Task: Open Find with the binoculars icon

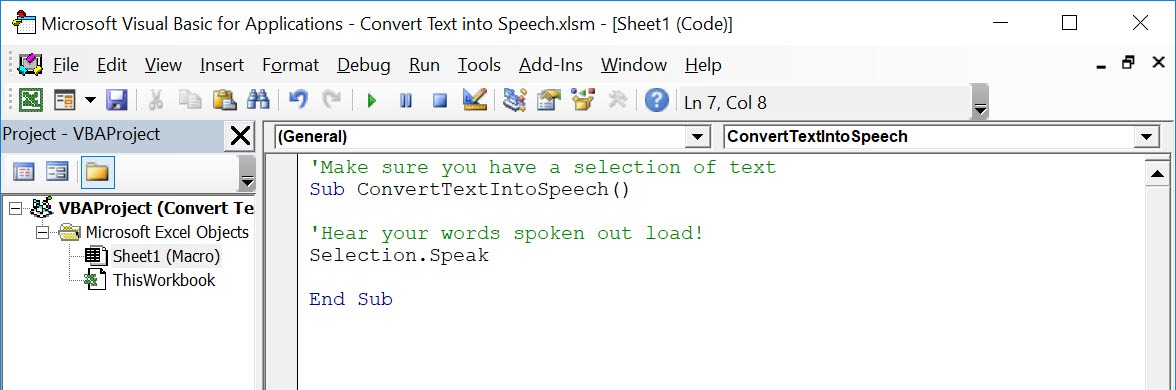Action: tap(258, 100)
